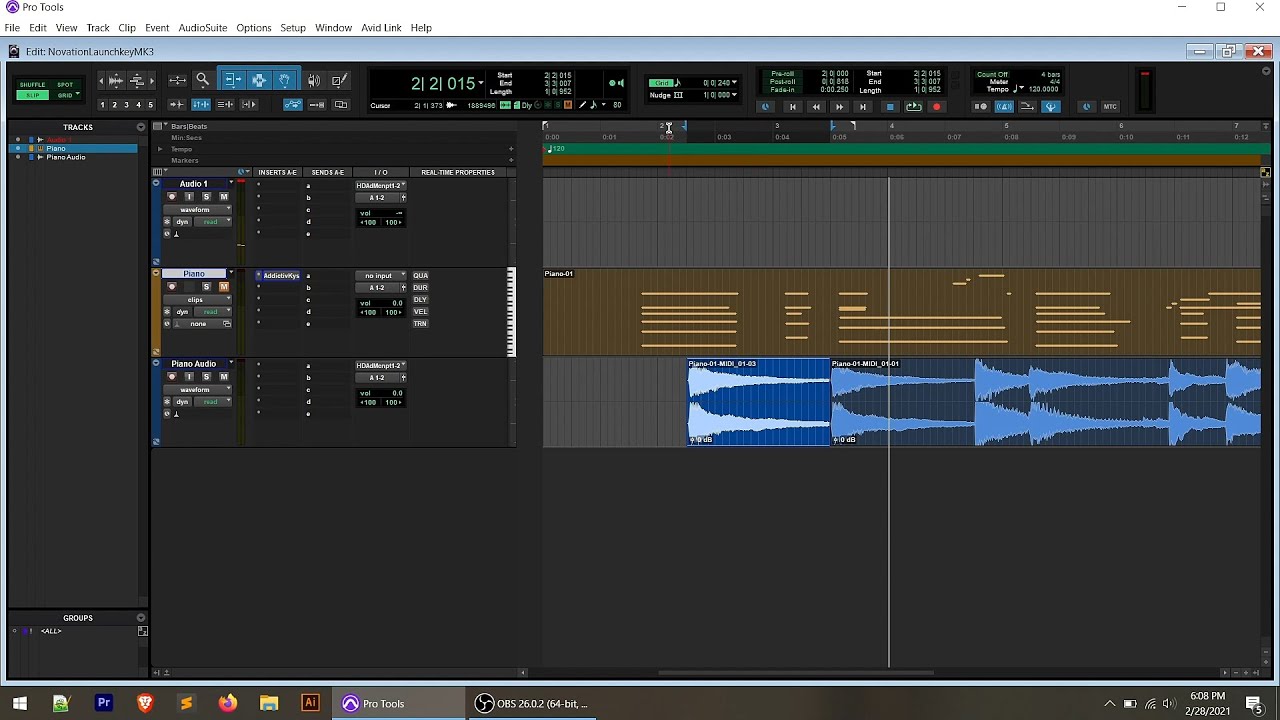Click Return to Zero button
This screenshot has width=1280, height=720.
coord(792,107)
